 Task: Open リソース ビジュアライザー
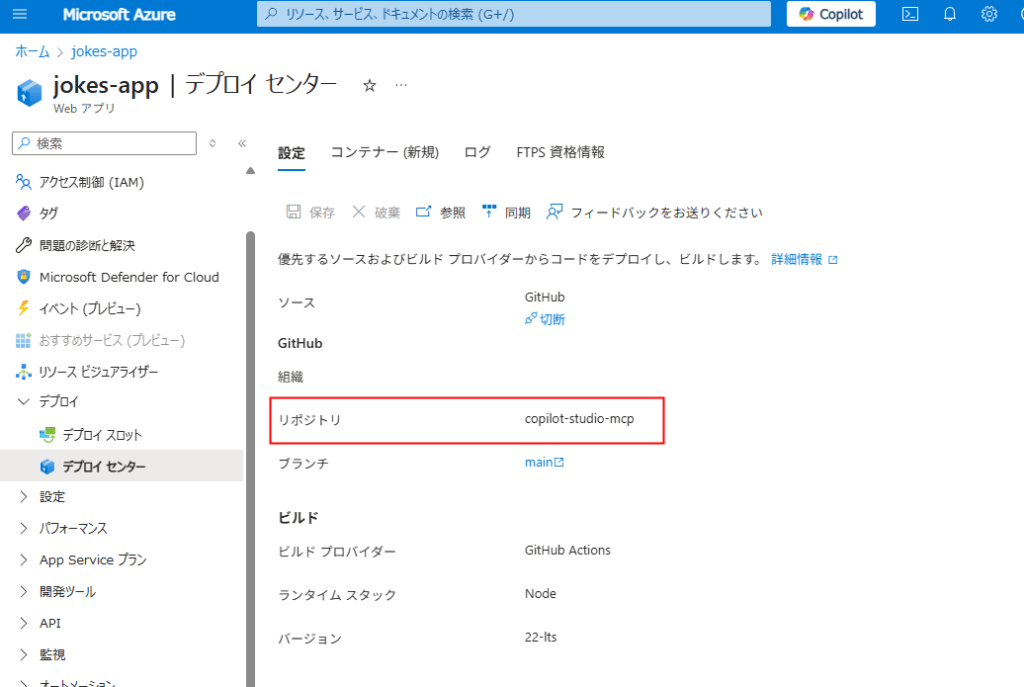point(87,372)
